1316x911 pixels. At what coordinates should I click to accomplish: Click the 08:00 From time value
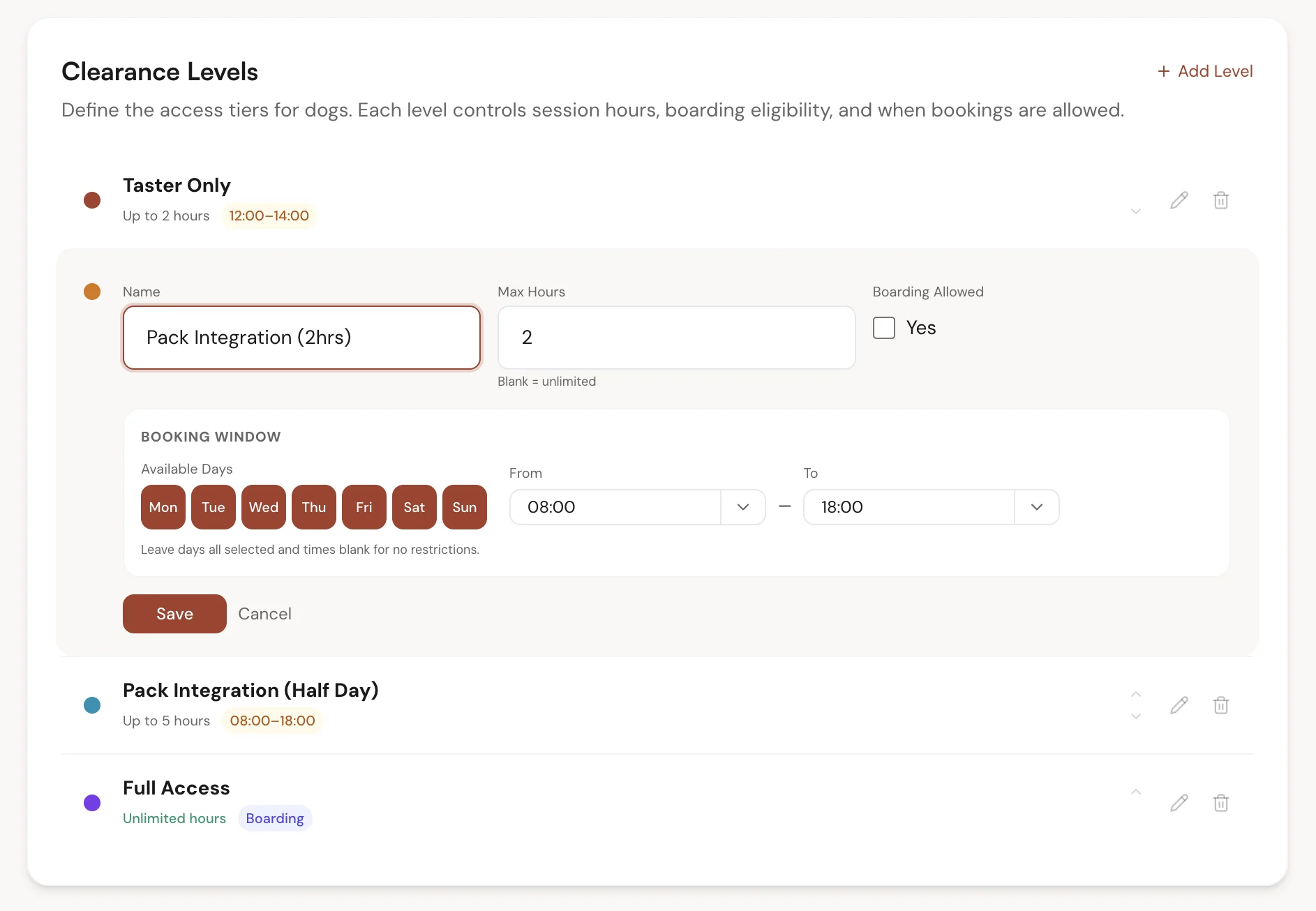click(551, 507)
